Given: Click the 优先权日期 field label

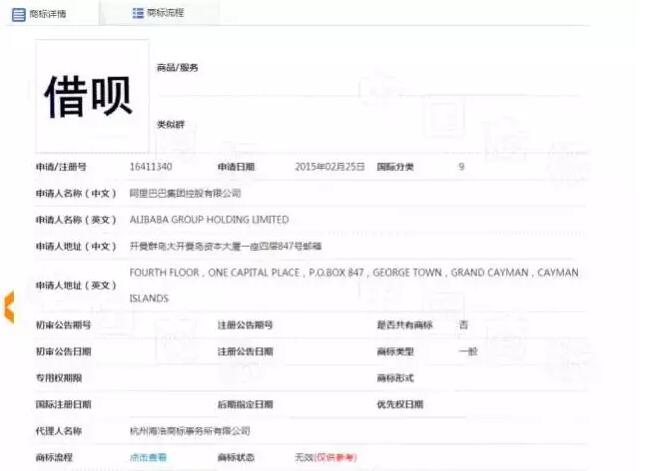Looking at the screenshot, I should pyautogui.click(x=400, y=404).
